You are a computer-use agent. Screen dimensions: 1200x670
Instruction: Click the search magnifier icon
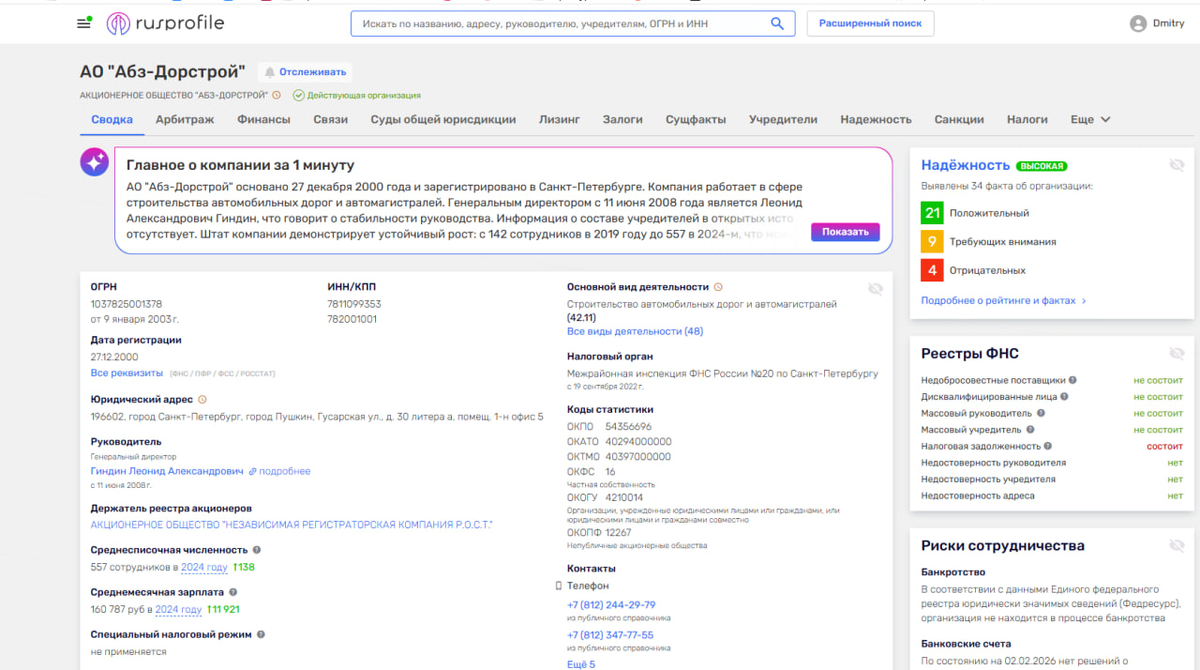(x=777, y=23)
